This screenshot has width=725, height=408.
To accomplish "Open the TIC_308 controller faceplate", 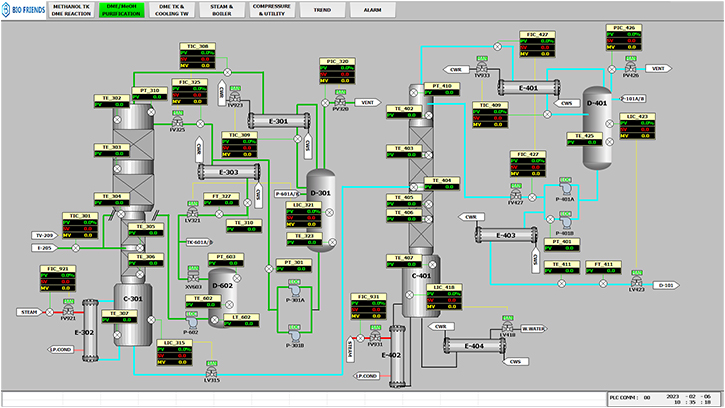I will (x=197, y=56).
